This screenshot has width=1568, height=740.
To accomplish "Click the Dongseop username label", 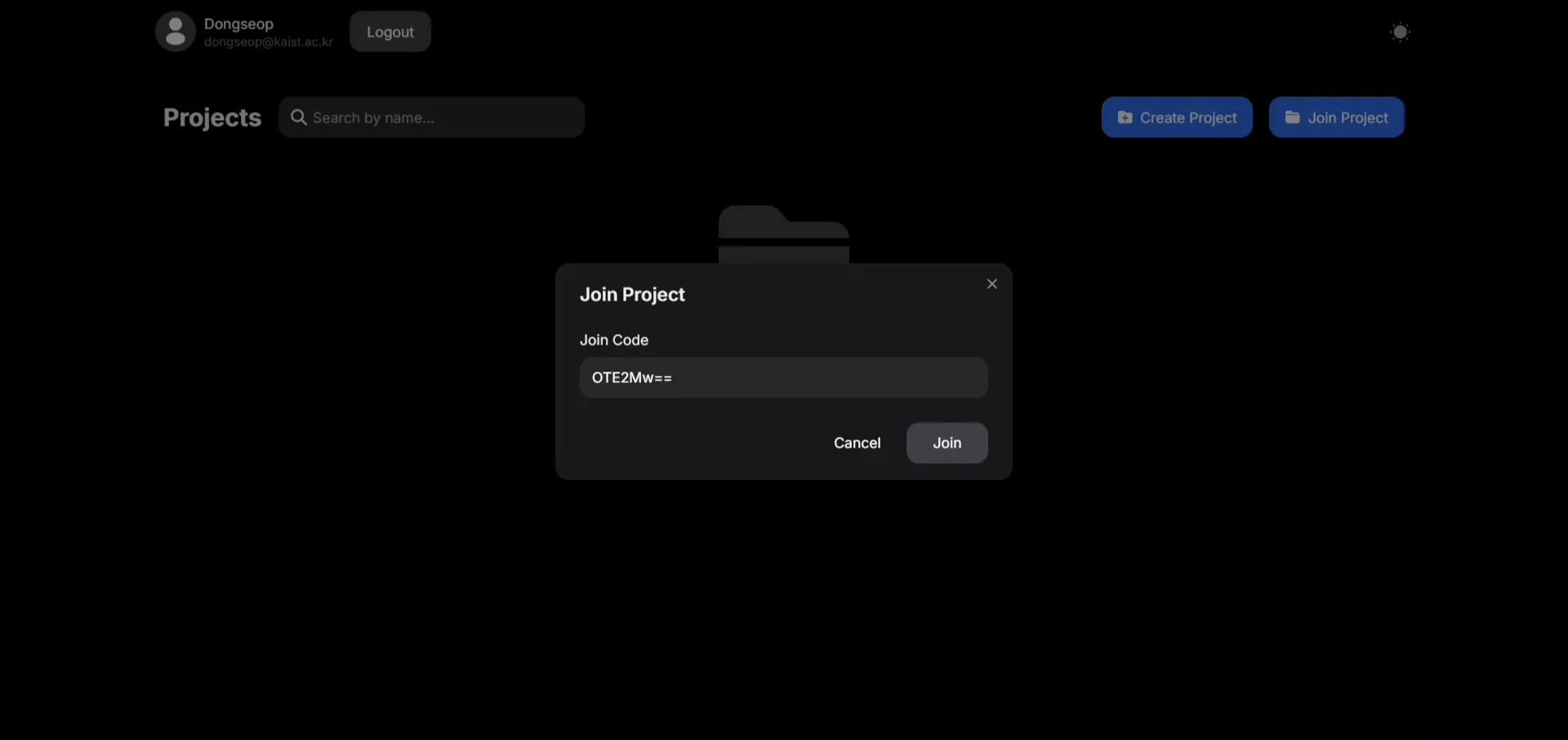I will (238, 23).
